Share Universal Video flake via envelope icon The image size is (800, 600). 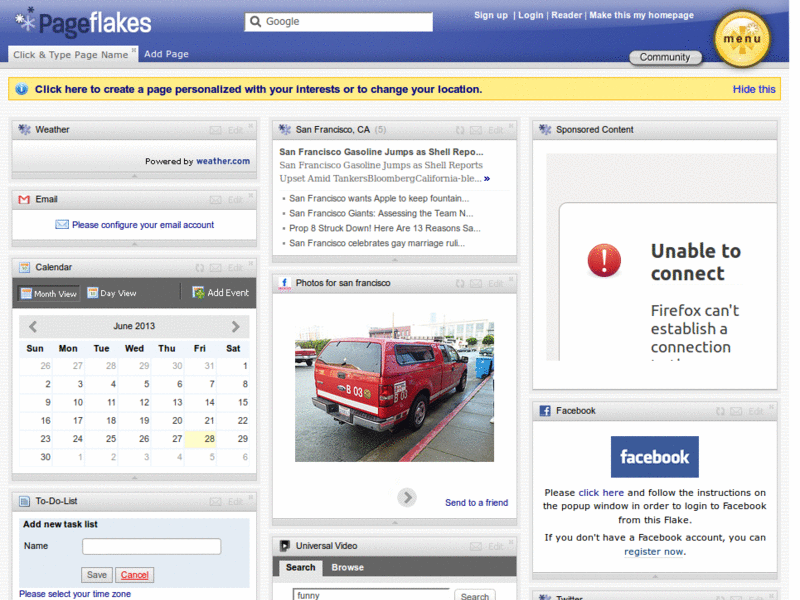pyautogui.click(x=476, y=546)
